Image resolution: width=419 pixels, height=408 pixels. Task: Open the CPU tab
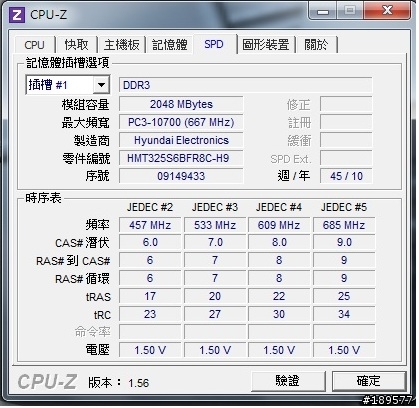pyautogui.click(x=34, y=45)
